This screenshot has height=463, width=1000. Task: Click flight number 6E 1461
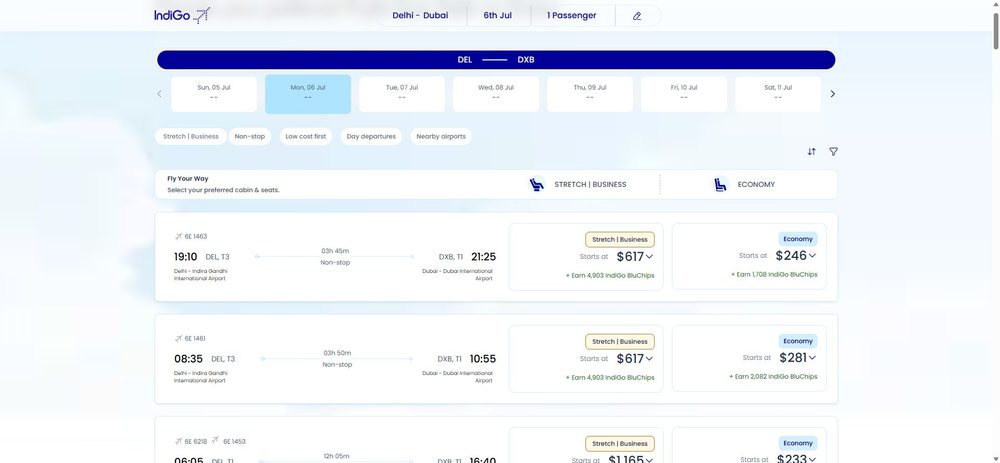click(x=195, y=339)
